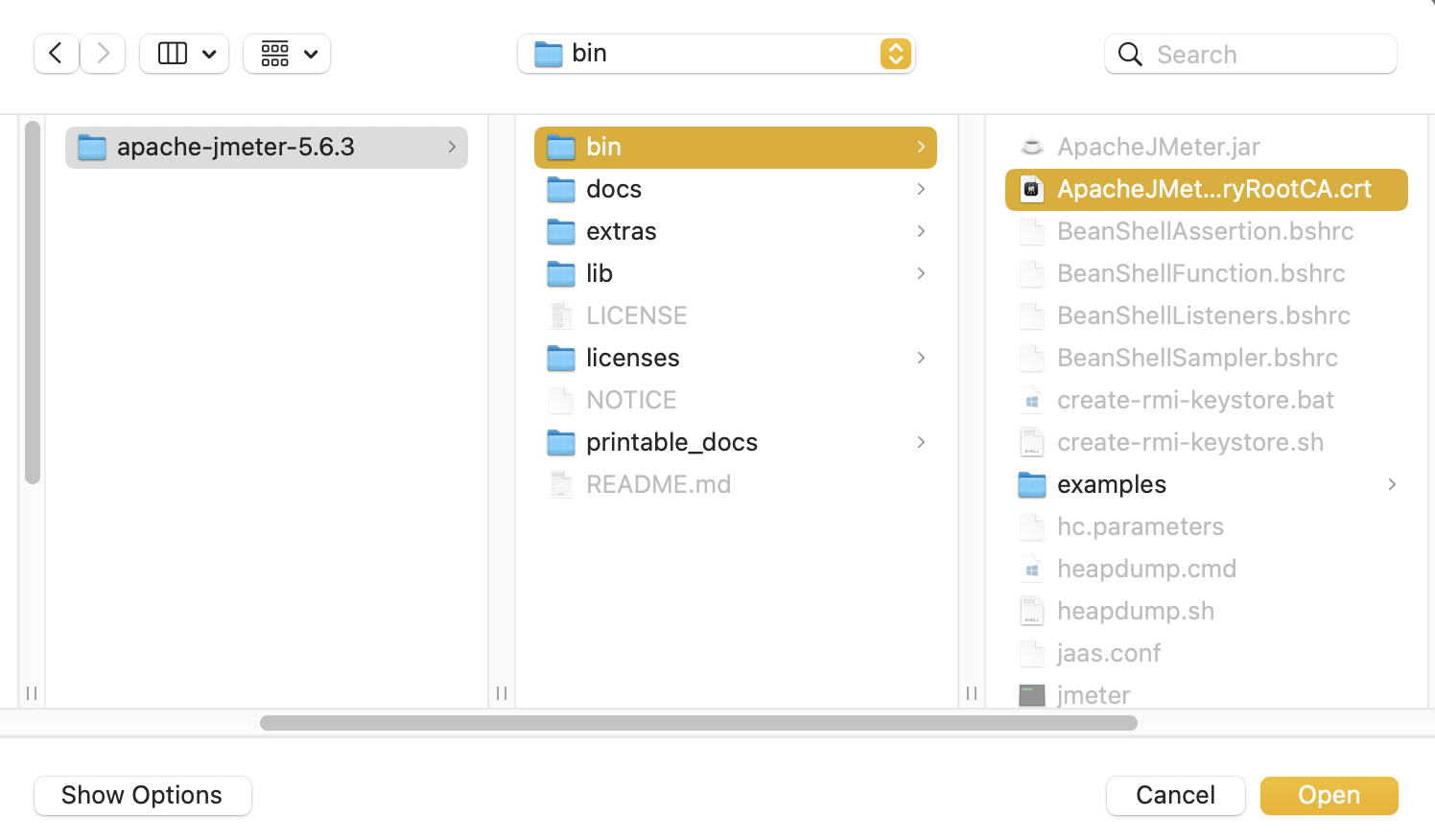Image resolution: width=1435 pixels, height=840 pixels.
Task: Select apache-jmeter-5.6.3 folder
Action: (x=236, y=148)
